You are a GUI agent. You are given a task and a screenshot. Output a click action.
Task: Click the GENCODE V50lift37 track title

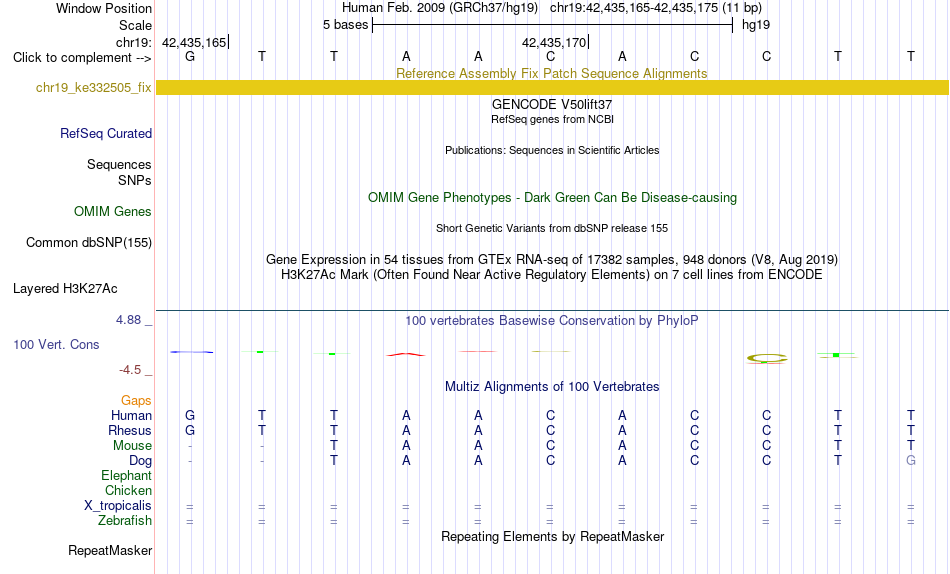click(552, 104)
